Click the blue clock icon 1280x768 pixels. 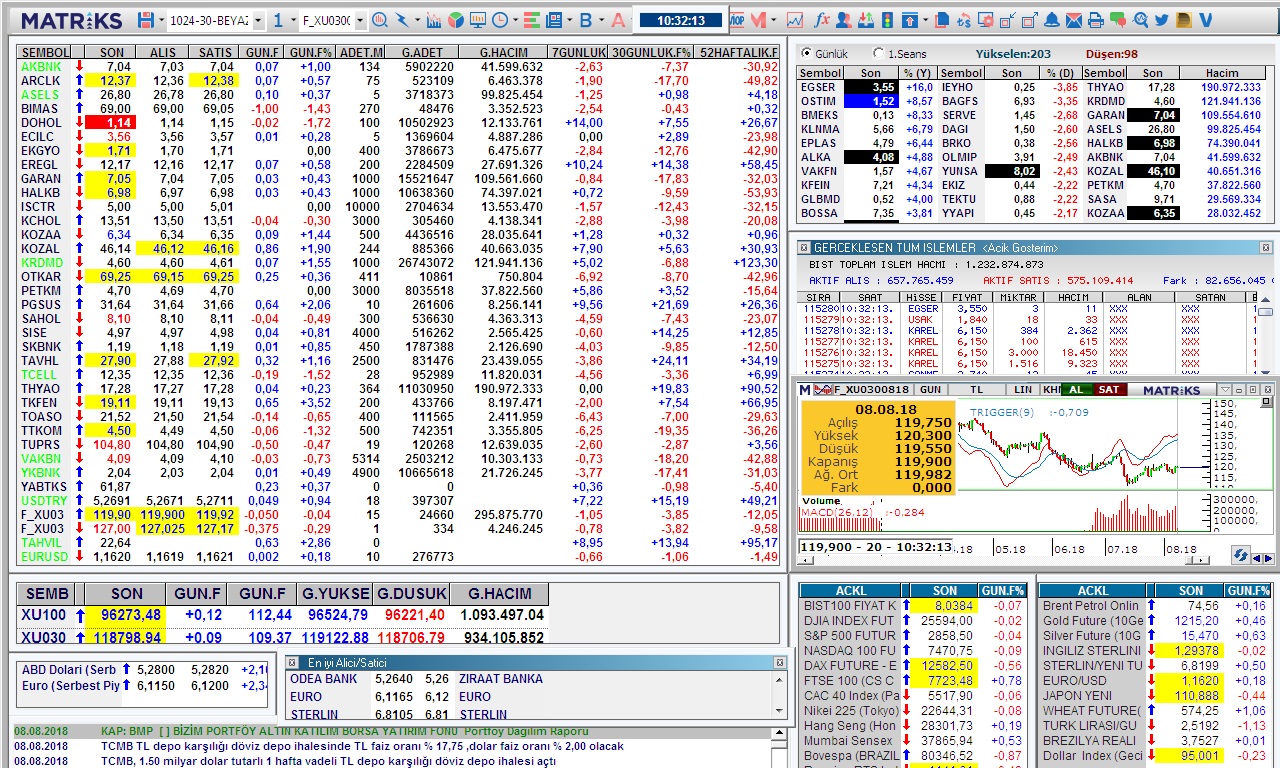point(499,20)
